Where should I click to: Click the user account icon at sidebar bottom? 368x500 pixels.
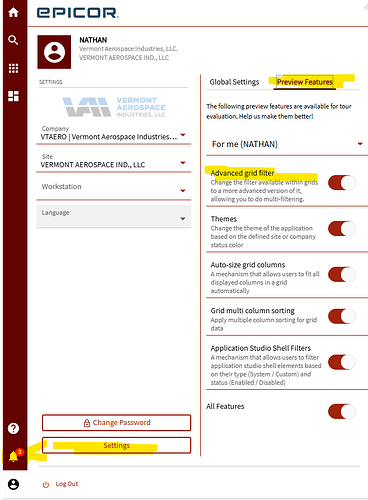pyautogui.click(x=13, y=484)
